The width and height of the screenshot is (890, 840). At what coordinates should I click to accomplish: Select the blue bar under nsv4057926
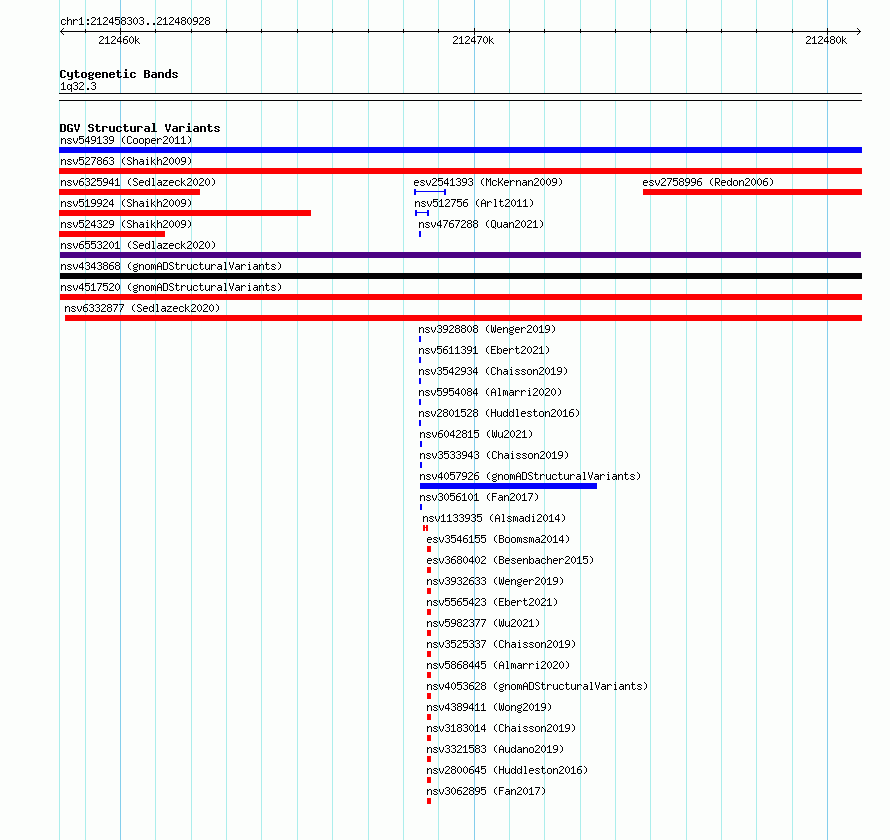508,486
